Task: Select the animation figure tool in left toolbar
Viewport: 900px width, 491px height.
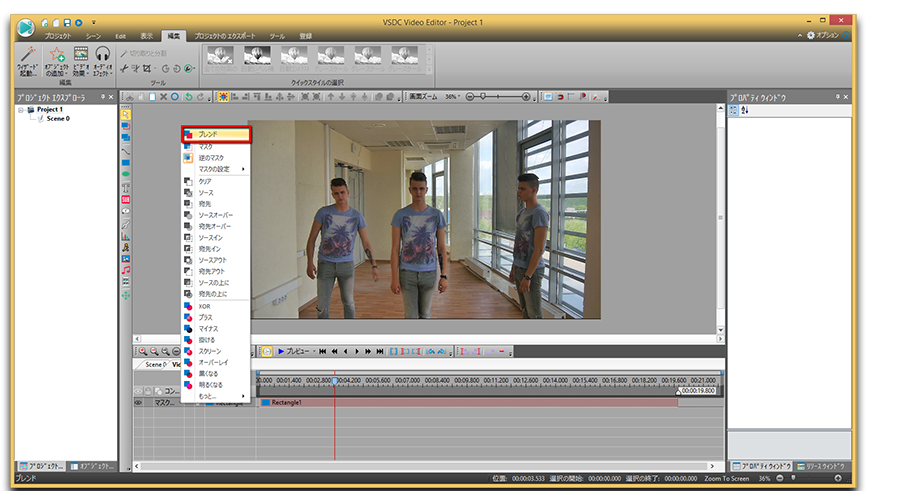Action: pyautogui.click(x=125, y=248)
